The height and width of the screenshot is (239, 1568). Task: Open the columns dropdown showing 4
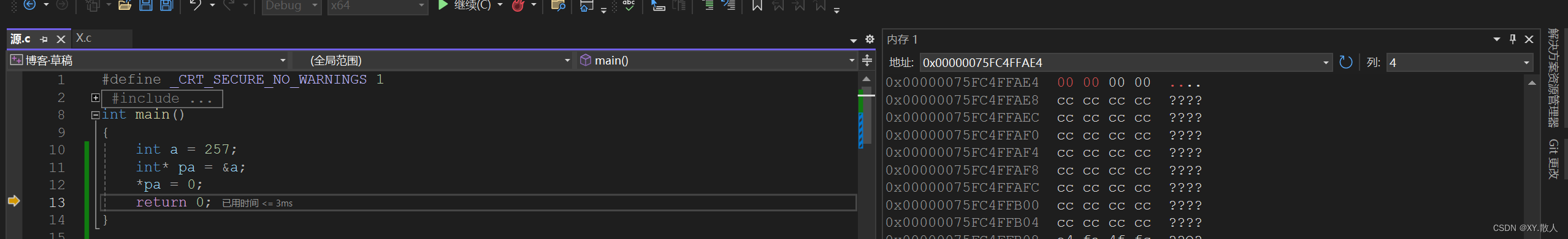1459,63
